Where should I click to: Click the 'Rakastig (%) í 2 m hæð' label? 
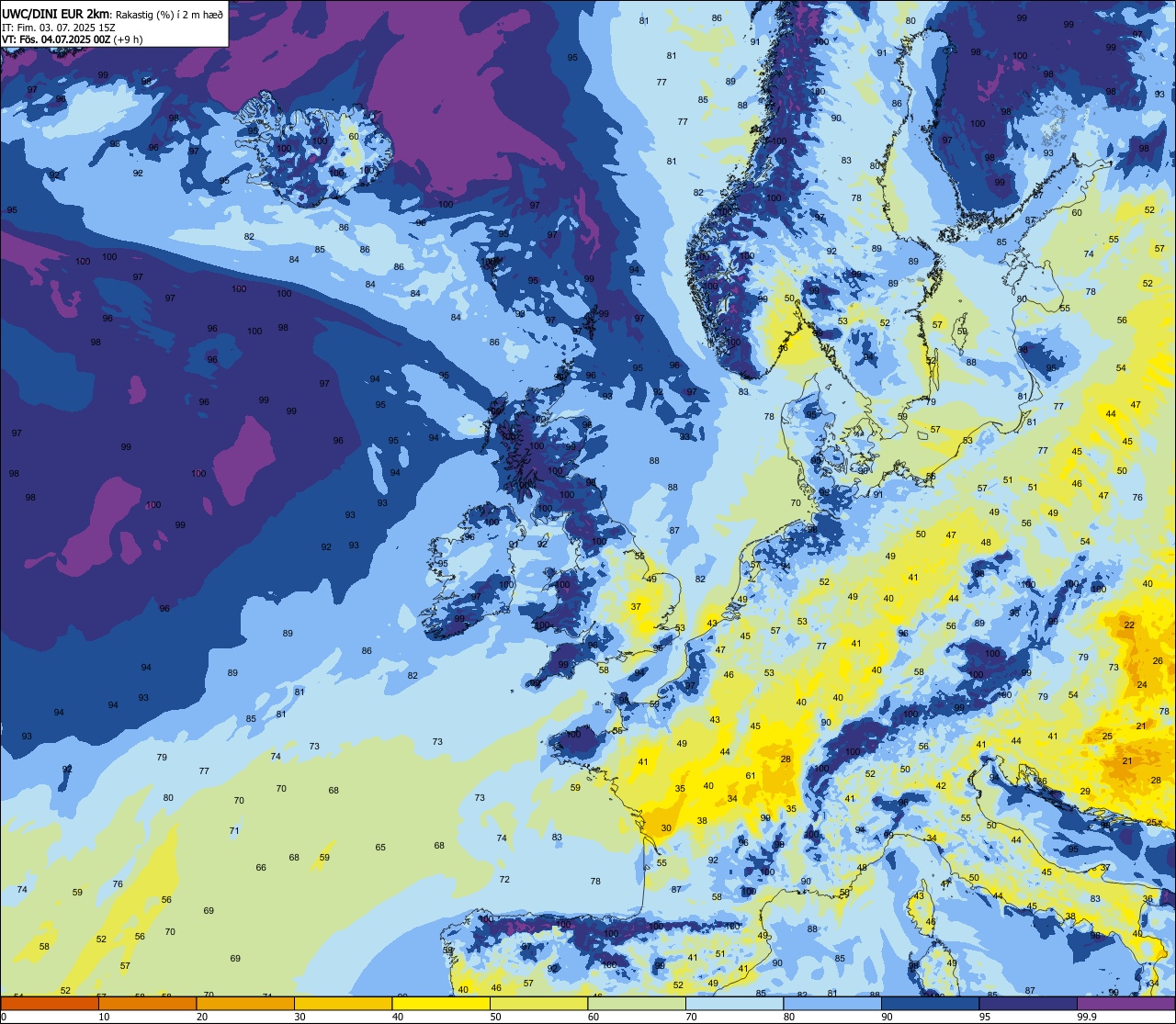169,14
